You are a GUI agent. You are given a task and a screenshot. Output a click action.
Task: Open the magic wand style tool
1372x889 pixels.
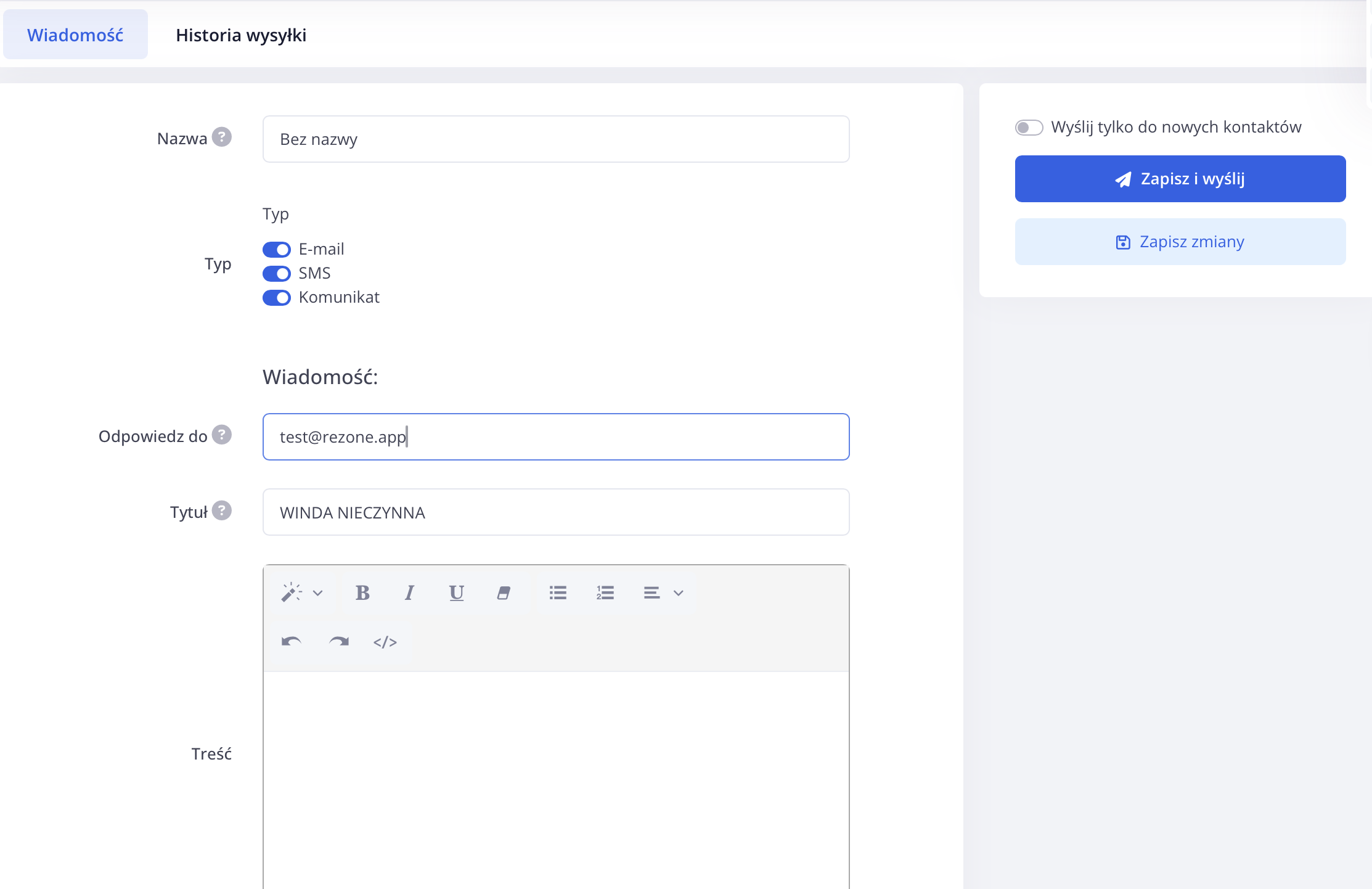[292, 592]
